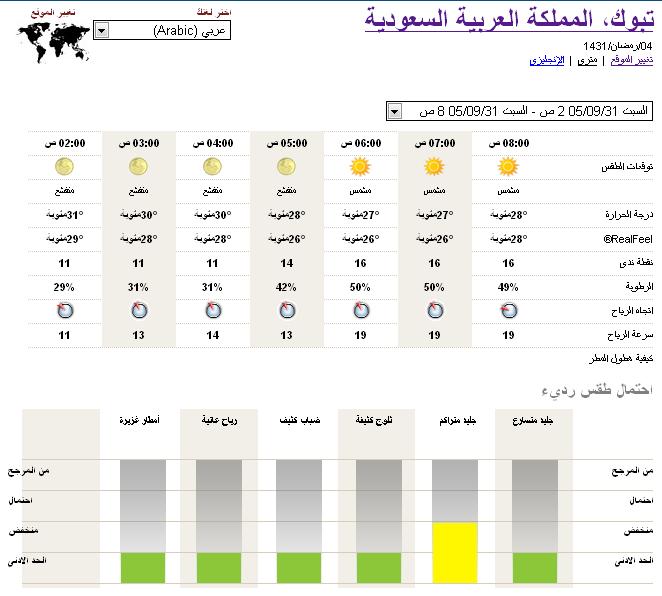
Task: Click the green bar for جليد متسارع
Action: (535, 568)
